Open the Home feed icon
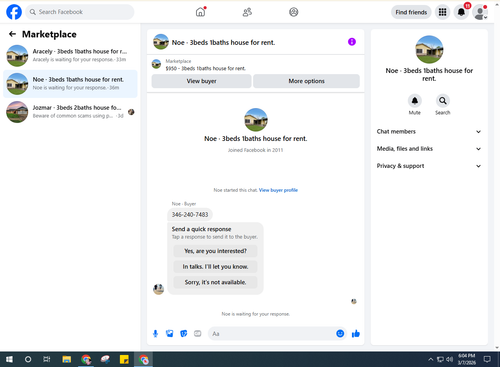The width and height of the screenshot is (500, 367). click(200, 12)
